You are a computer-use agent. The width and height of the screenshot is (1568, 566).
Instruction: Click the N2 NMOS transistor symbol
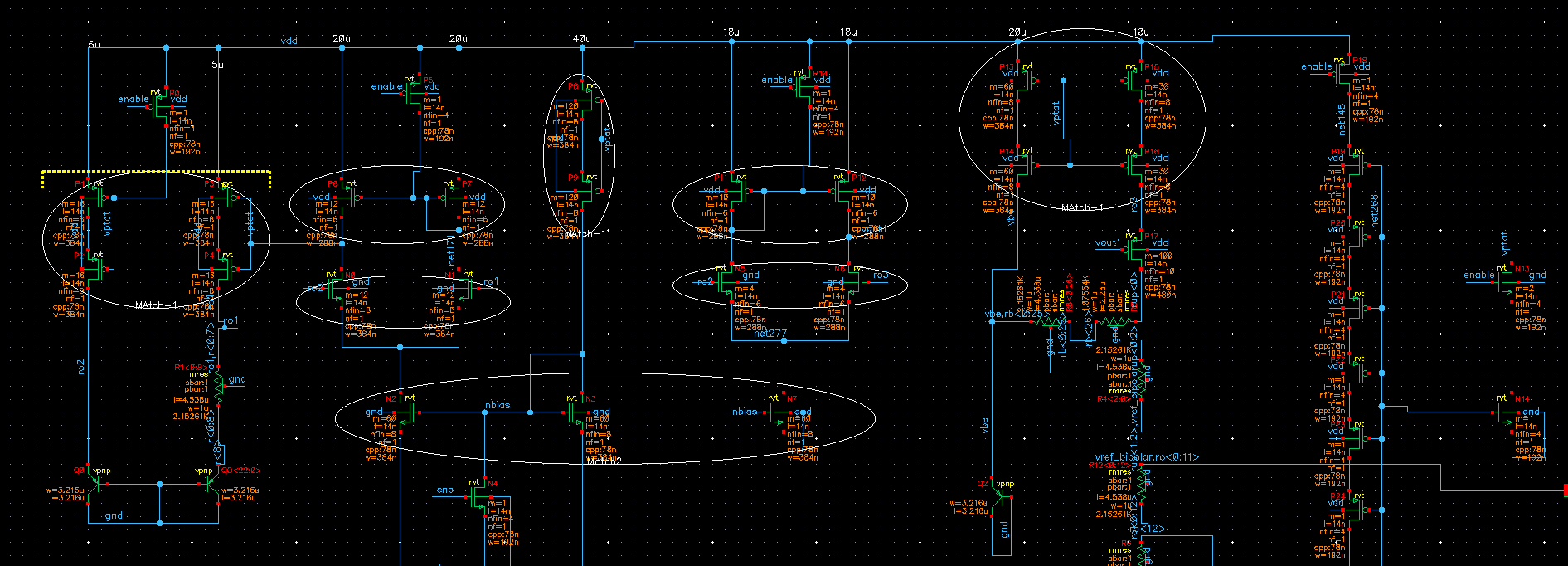[405, 412]
